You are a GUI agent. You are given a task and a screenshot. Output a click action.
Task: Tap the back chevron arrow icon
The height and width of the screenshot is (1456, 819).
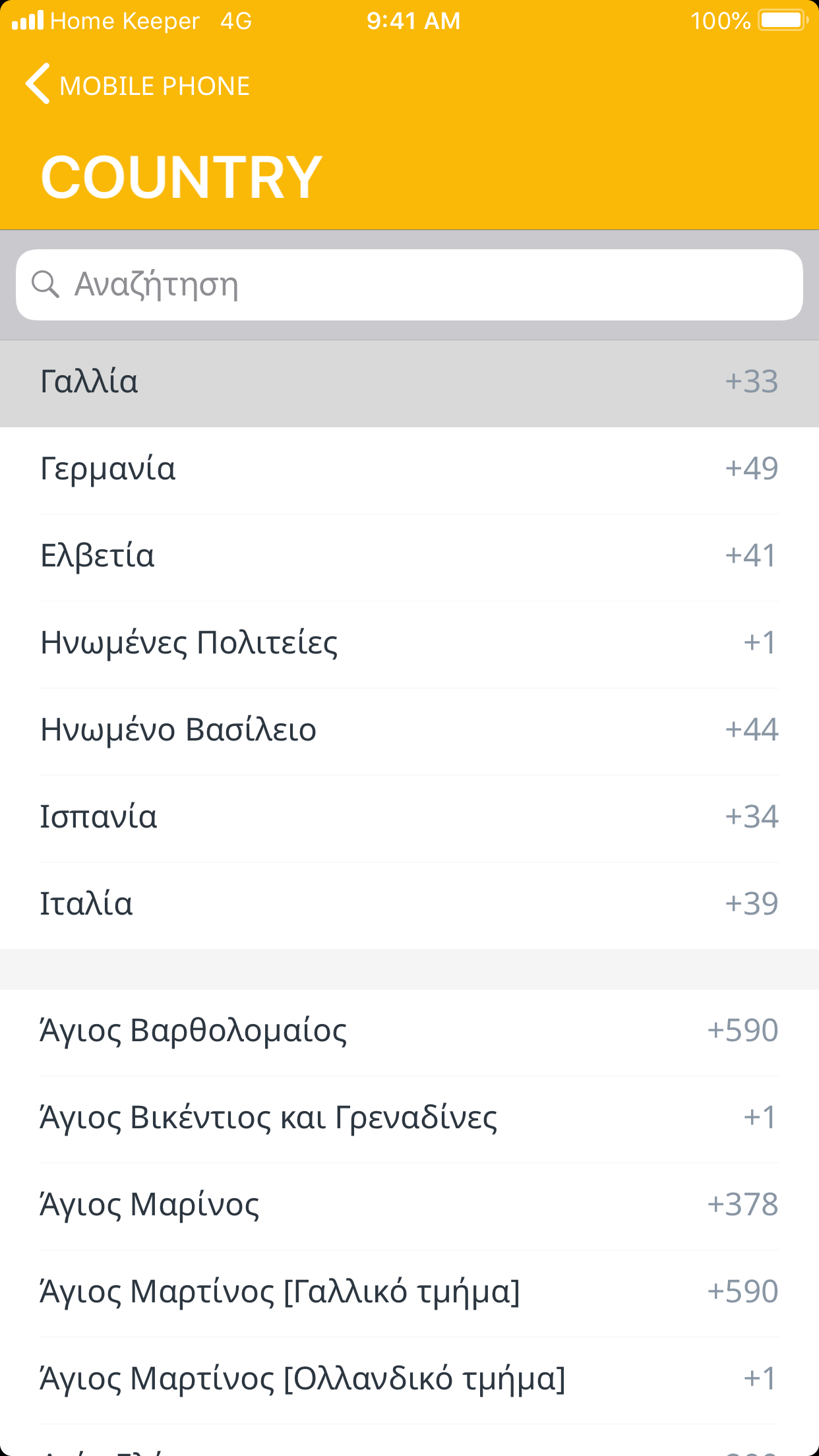pos(38,84)
